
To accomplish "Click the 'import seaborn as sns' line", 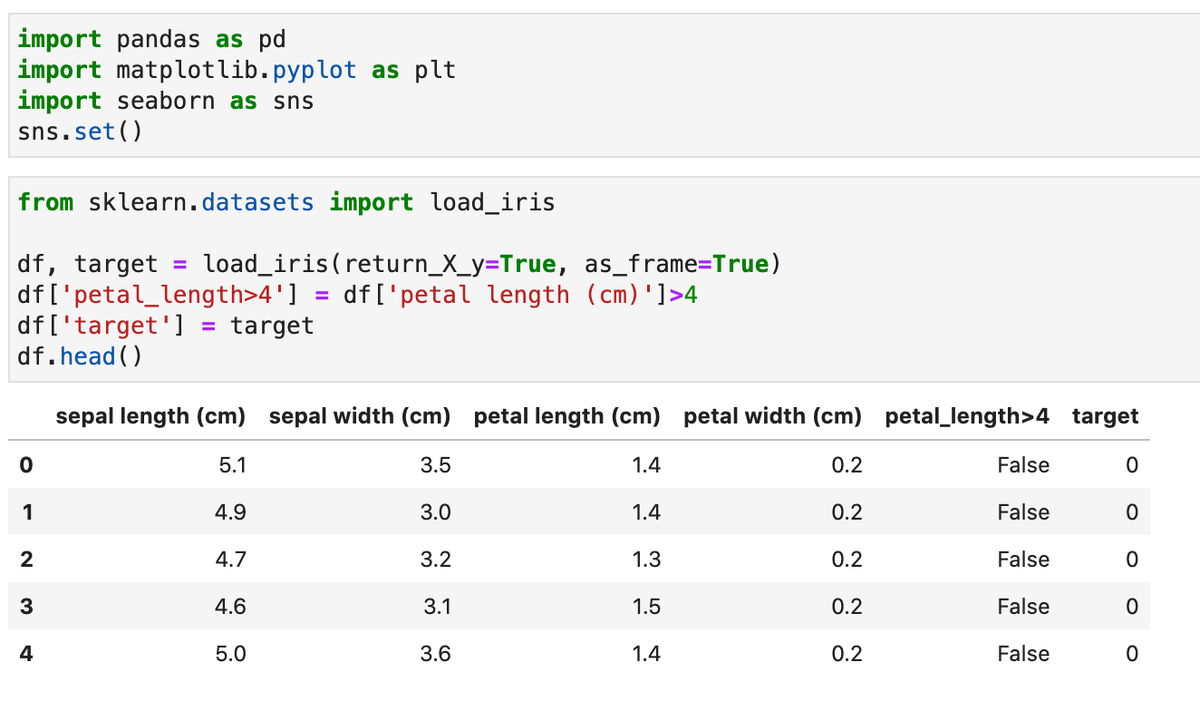I will tap(165, 101).
